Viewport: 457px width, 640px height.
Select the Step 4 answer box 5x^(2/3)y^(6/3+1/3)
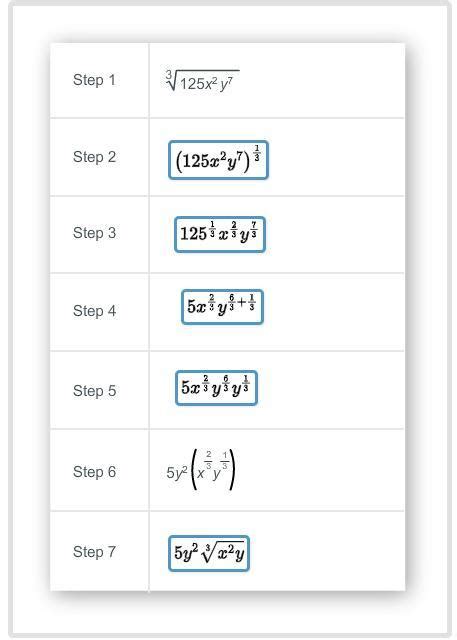(222, 307)
